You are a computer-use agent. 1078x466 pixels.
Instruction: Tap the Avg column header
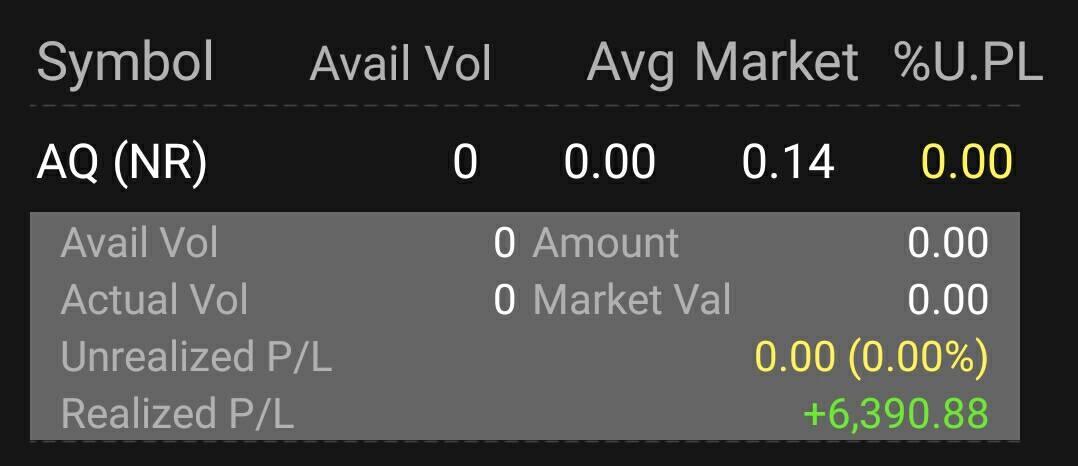click(x=631, y=65)
